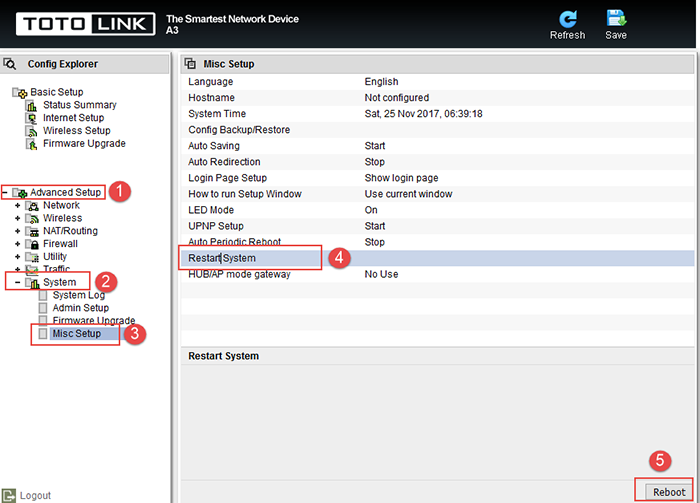This screenshot has height=503, width=700.
Task: Select the UPNP Setup row
Action: click(438, 226)
